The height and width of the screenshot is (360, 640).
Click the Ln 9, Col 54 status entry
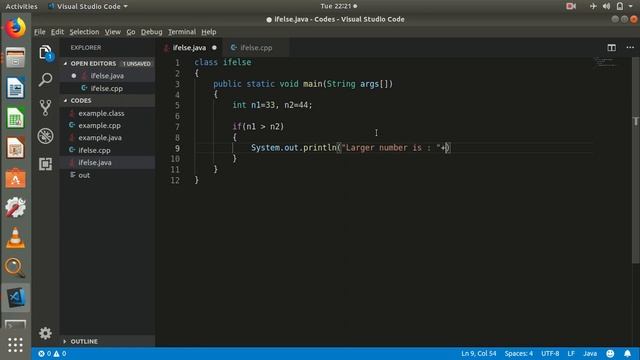pyautogui.click(x=478, y=353)
